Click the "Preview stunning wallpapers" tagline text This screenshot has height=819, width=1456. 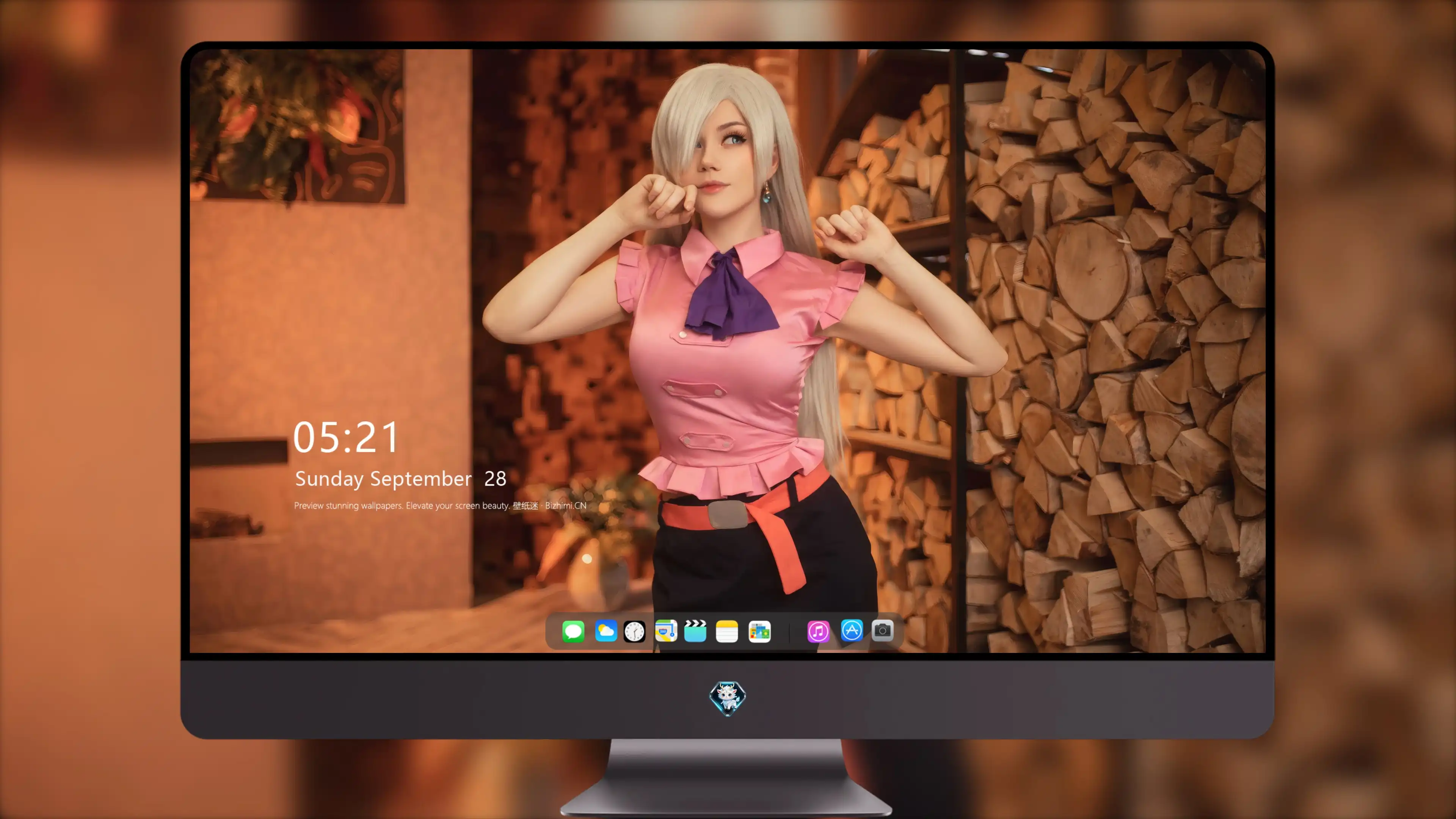pyautogui.click(x=440, y=505)
